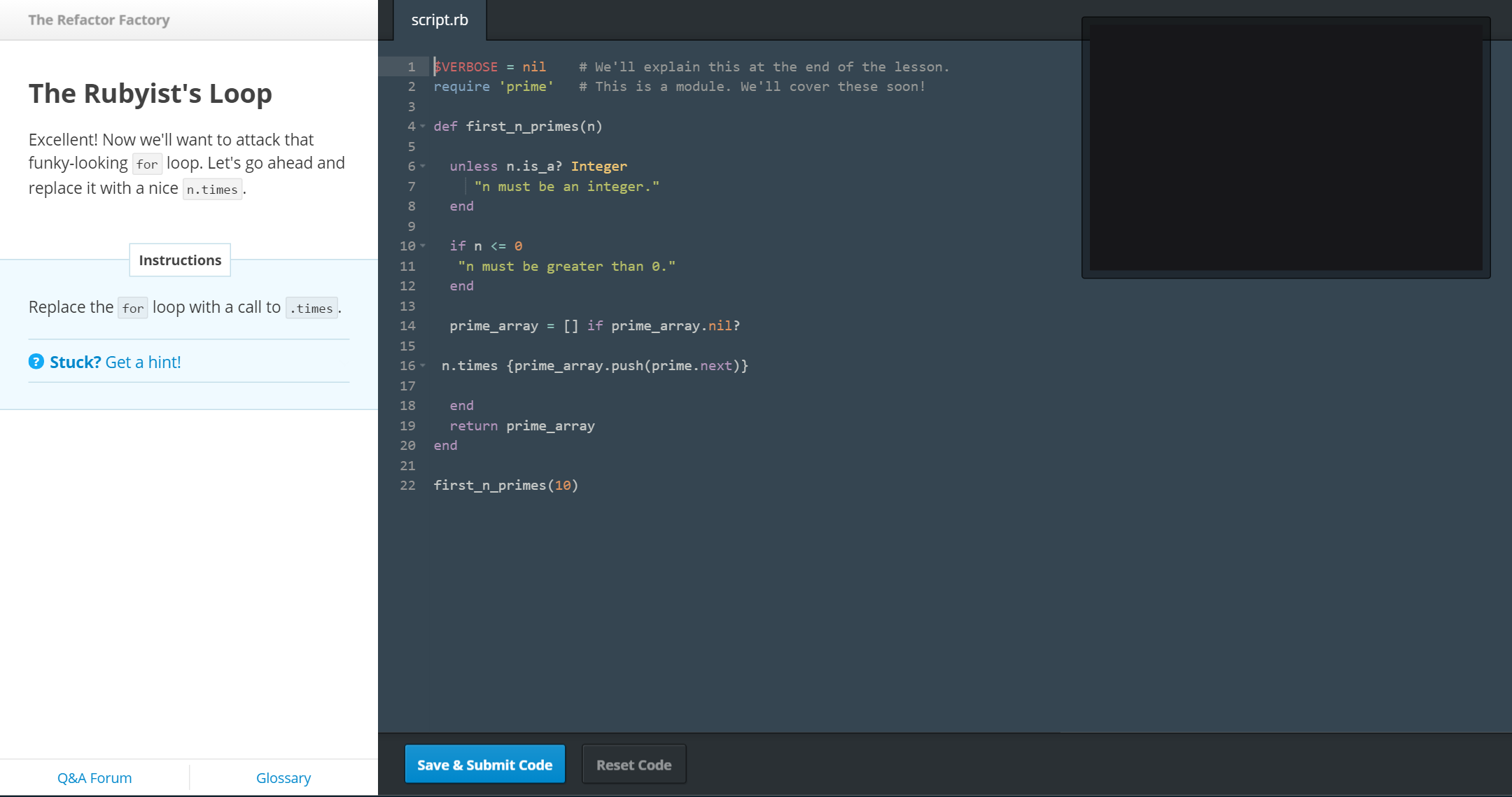
Task: Click the require 'prime' code line
Action: (x=493, y=87)
